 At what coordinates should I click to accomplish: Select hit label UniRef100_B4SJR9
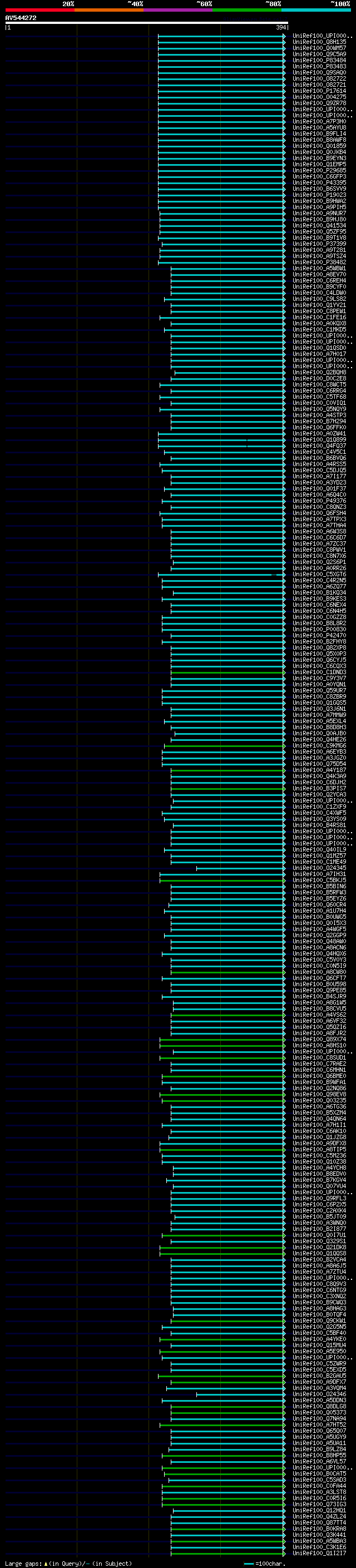(319, 996)
